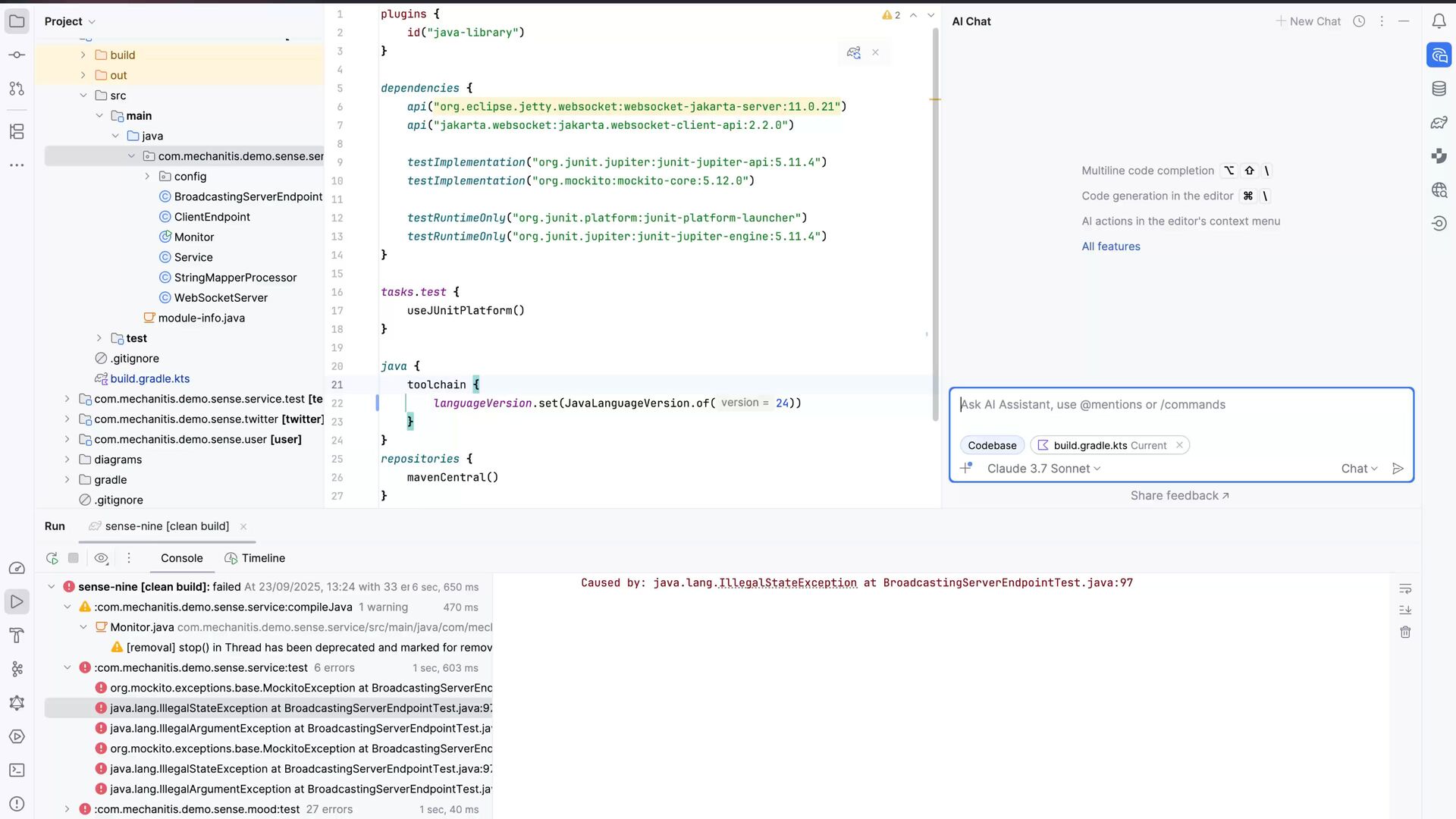Open the All features link

(1110, 246)
